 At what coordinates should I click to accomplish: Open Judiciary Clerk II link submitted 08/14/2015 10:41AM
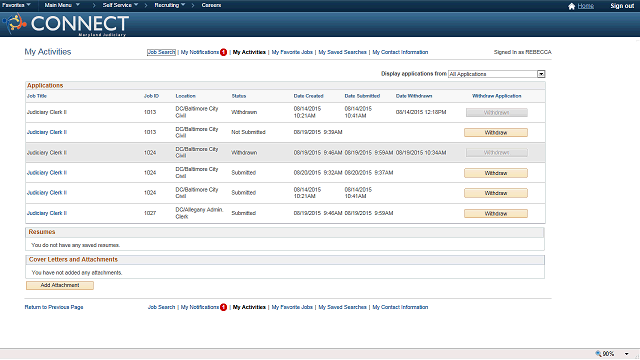[47, 193]
